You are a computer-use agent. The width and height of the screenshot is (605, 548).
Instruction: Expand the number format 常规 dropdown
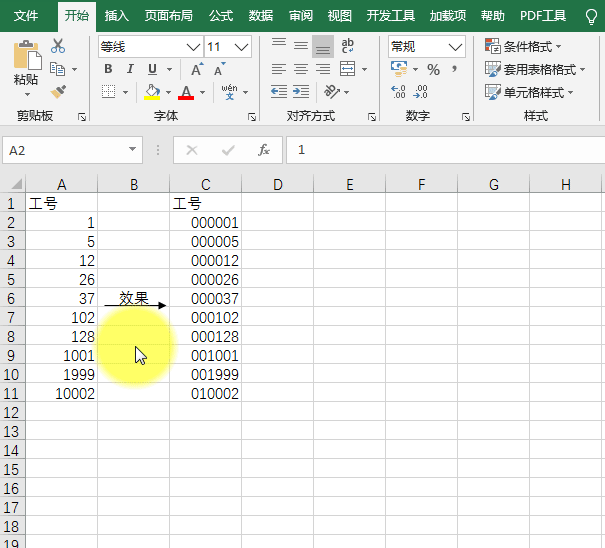(x=455, y=47)
